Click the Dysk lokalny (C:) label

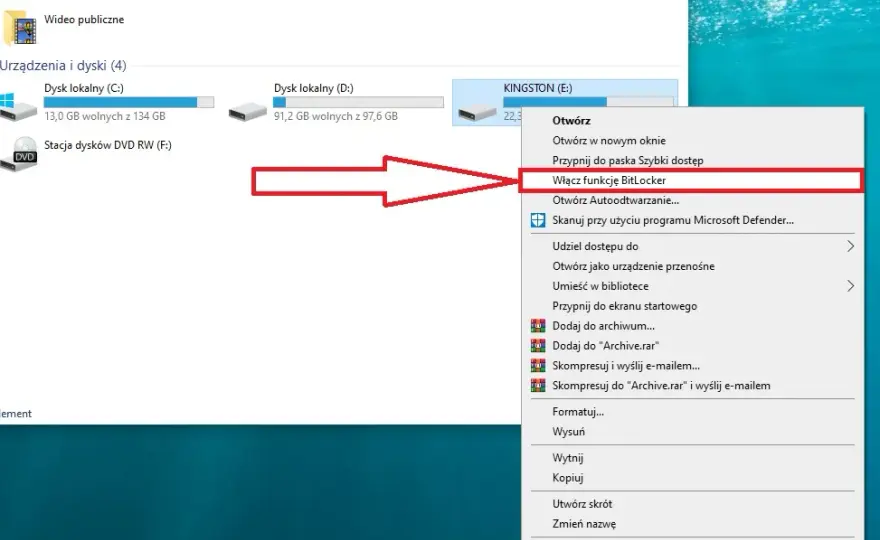point(84,88)
